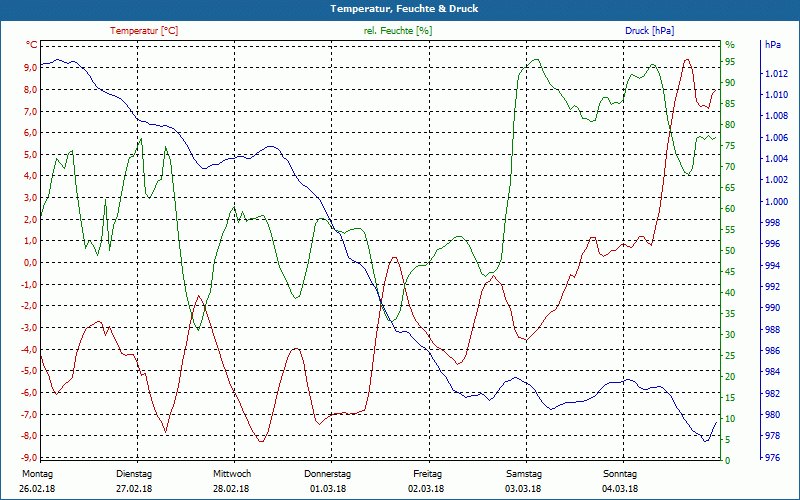Click temperature axis value '-4,0'
The width and height of the screenshot is (800, 500).
coord(29,349)
